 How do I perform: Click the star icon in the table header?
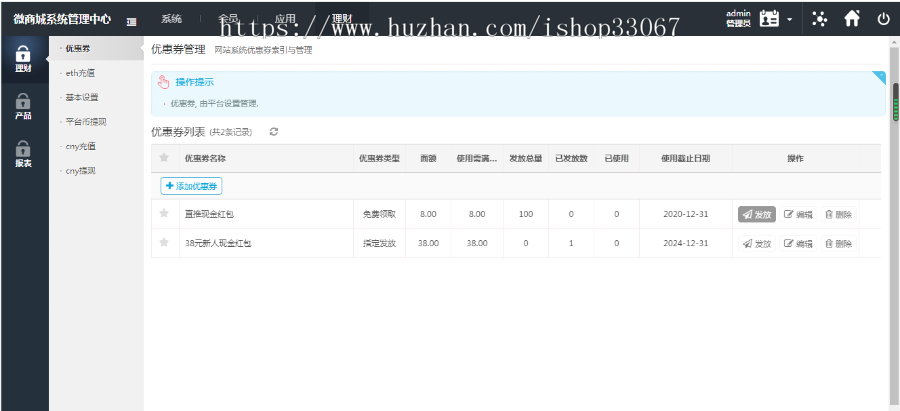pos(164,158)
